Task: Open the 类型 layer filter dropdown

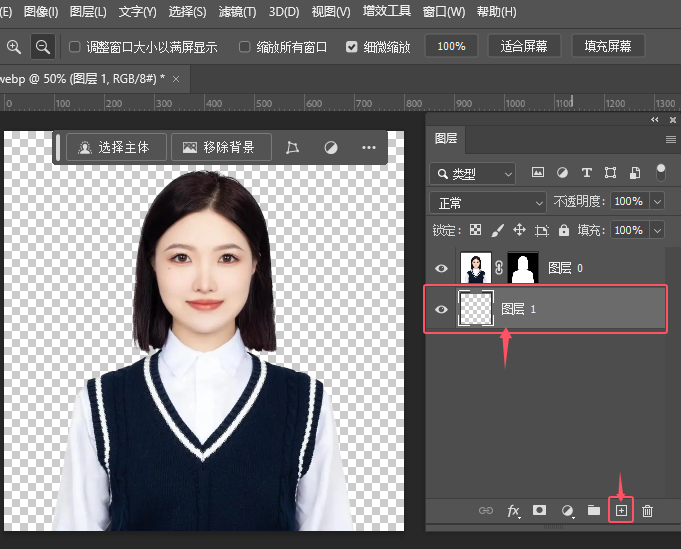Action: [473, 174]
